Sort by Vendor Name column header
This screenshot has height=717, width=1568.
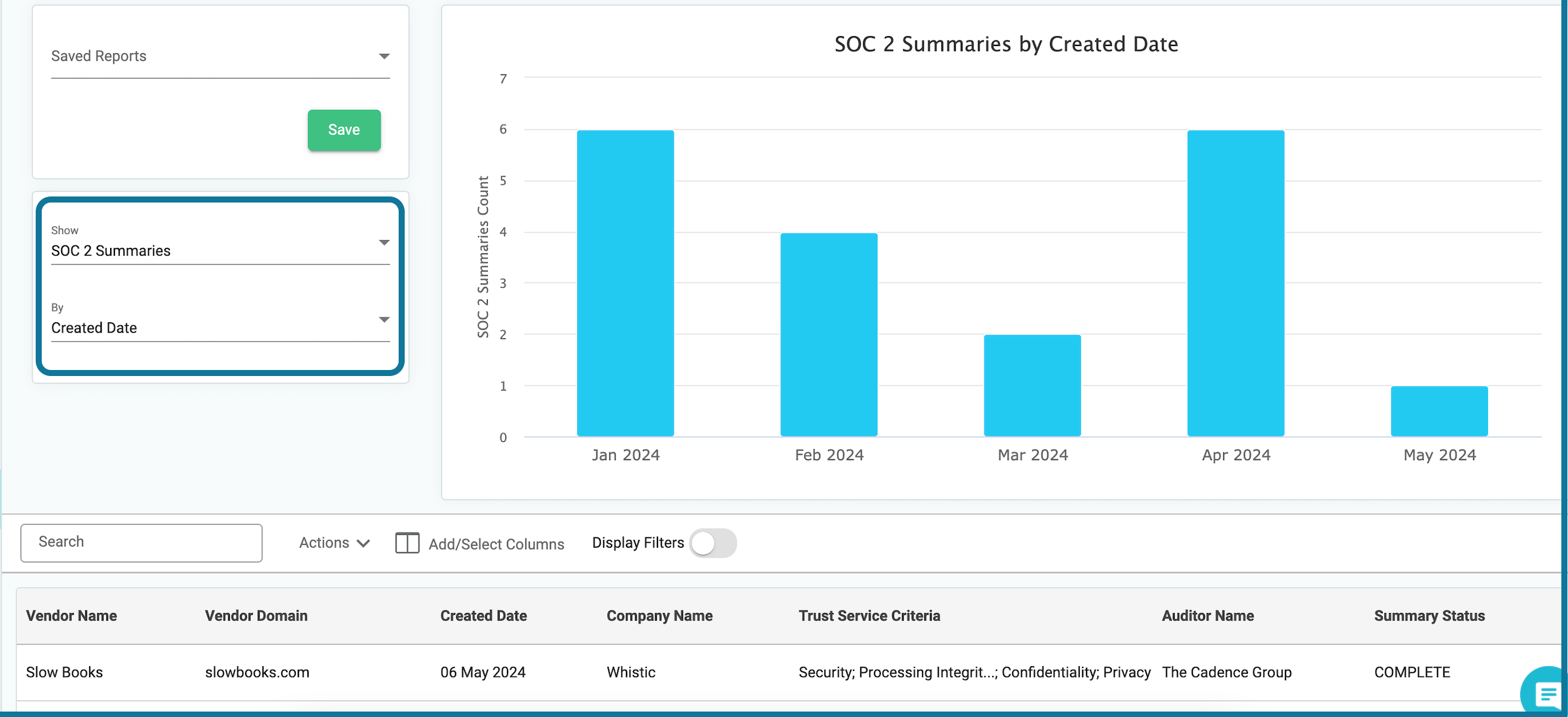(71, 615)
